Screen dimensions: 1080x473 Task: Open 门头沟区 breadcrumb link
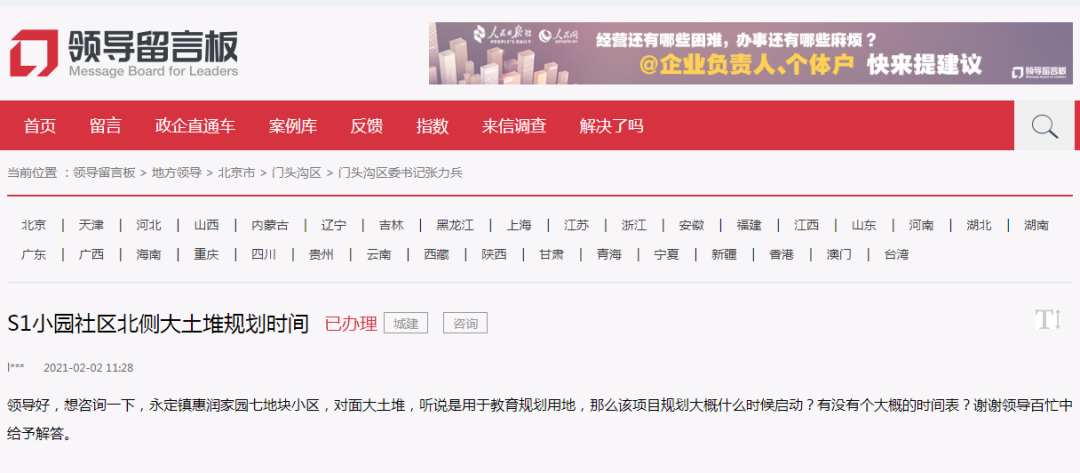pos(296,173)
